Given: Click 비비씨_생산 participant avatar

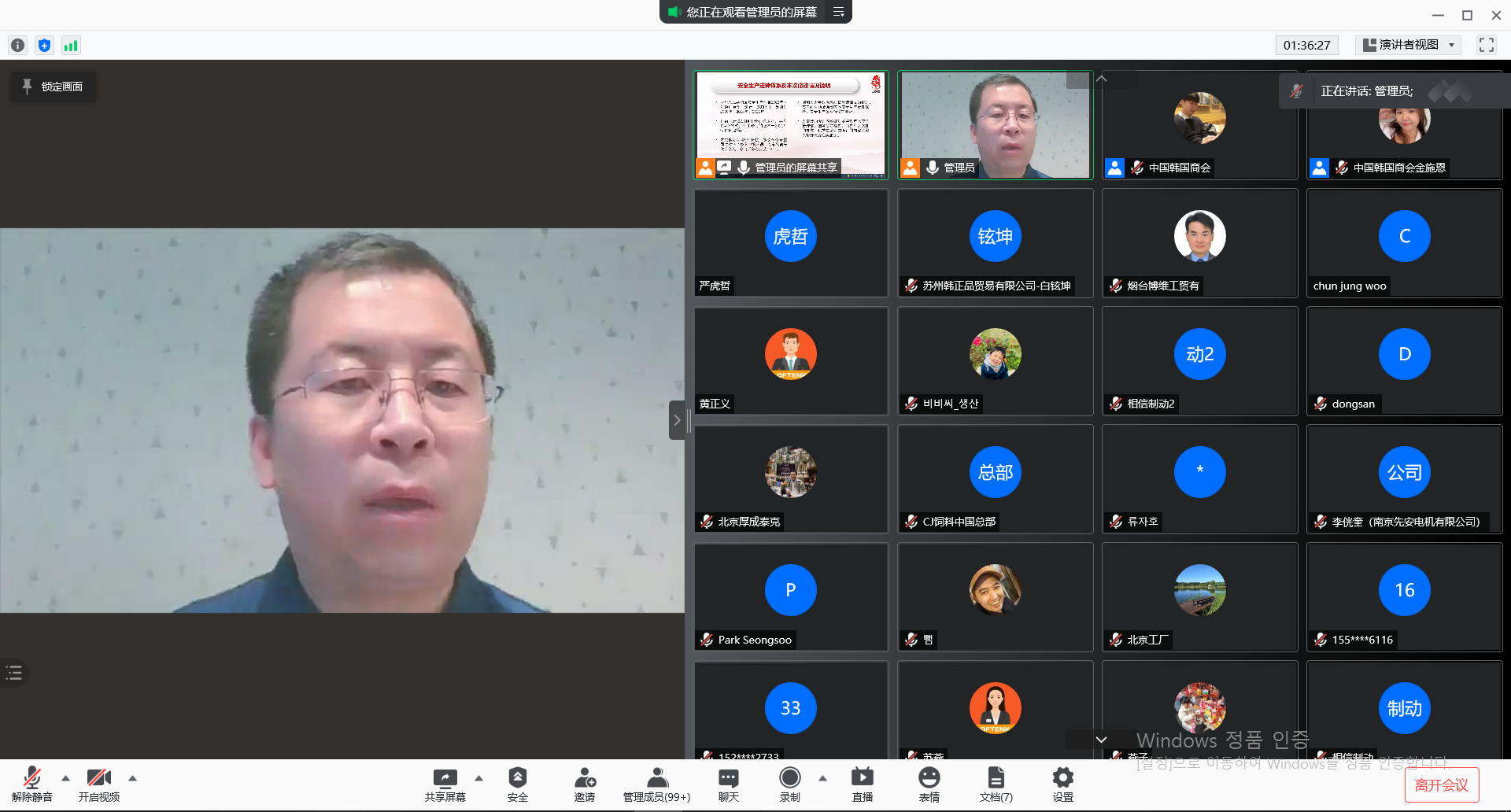Looking at the screenshot, I should pos(996,354).
